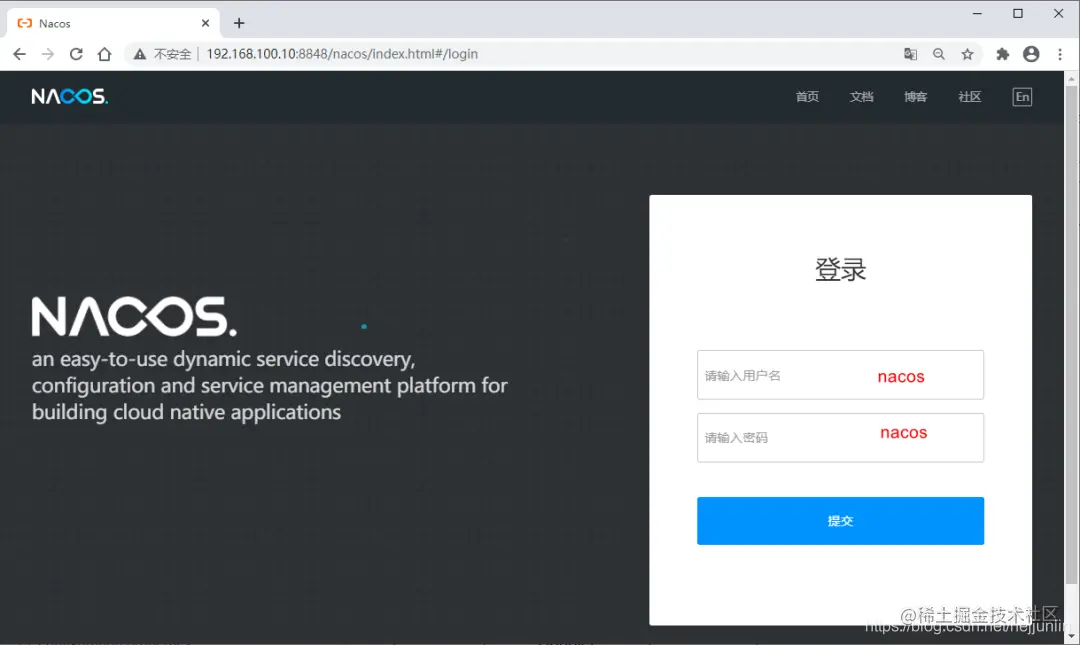Screen dimensions: 1080x645
Task: Open the Chrome three-dot menu
Action: pyautogui.click(x=1060, y=54)
